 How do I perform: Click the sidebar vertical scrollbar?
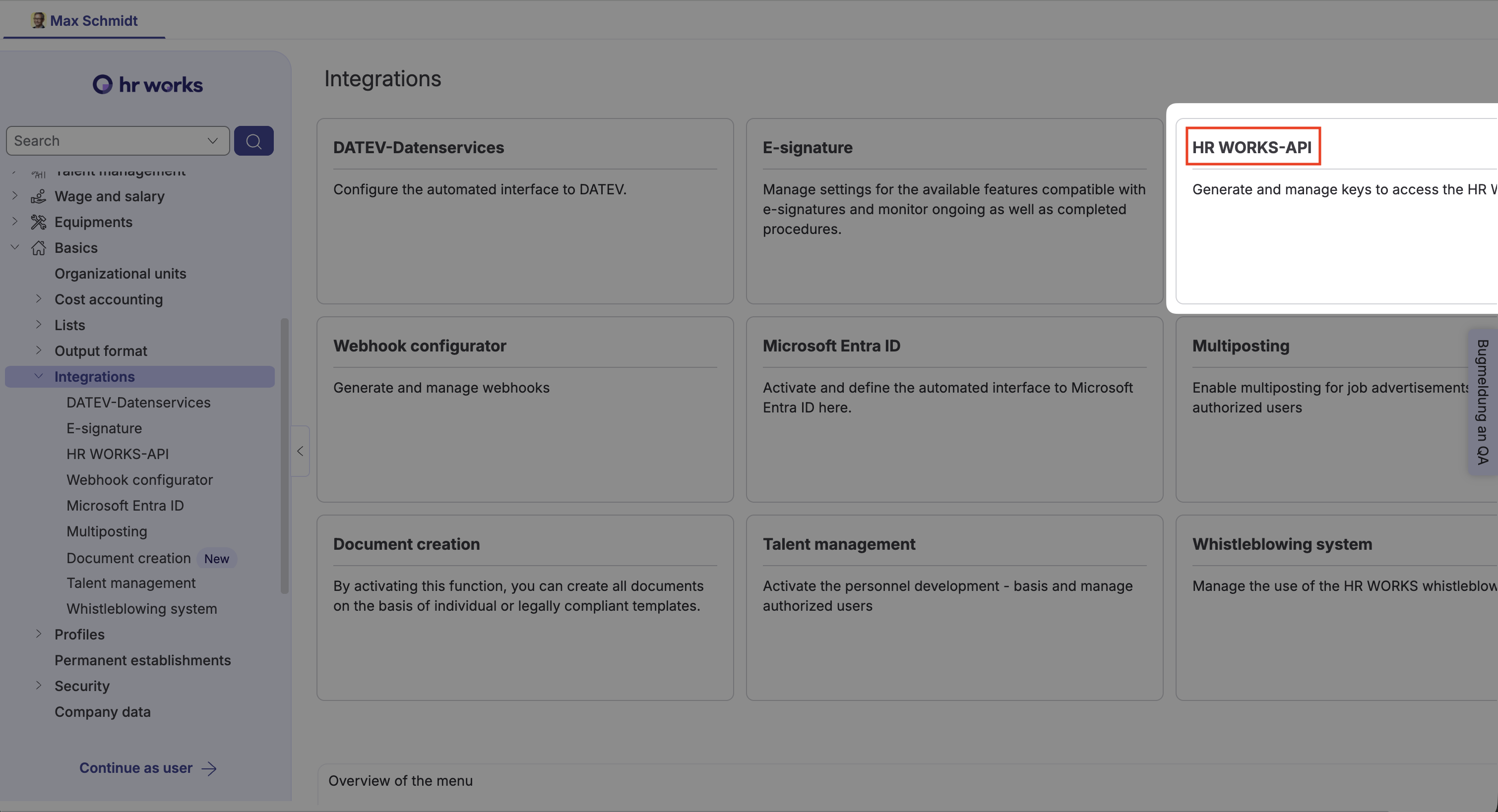tap(284, 456)
